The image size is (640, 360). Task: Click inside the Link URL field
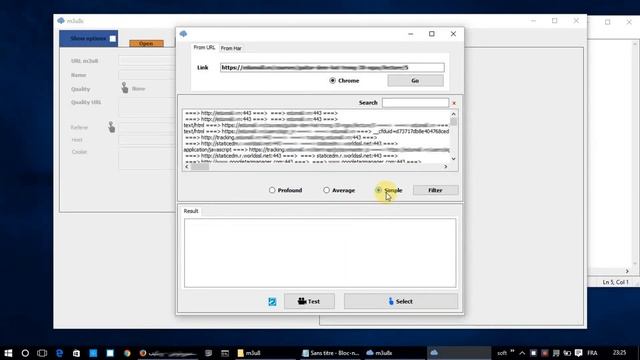click(x=332, y=67)
